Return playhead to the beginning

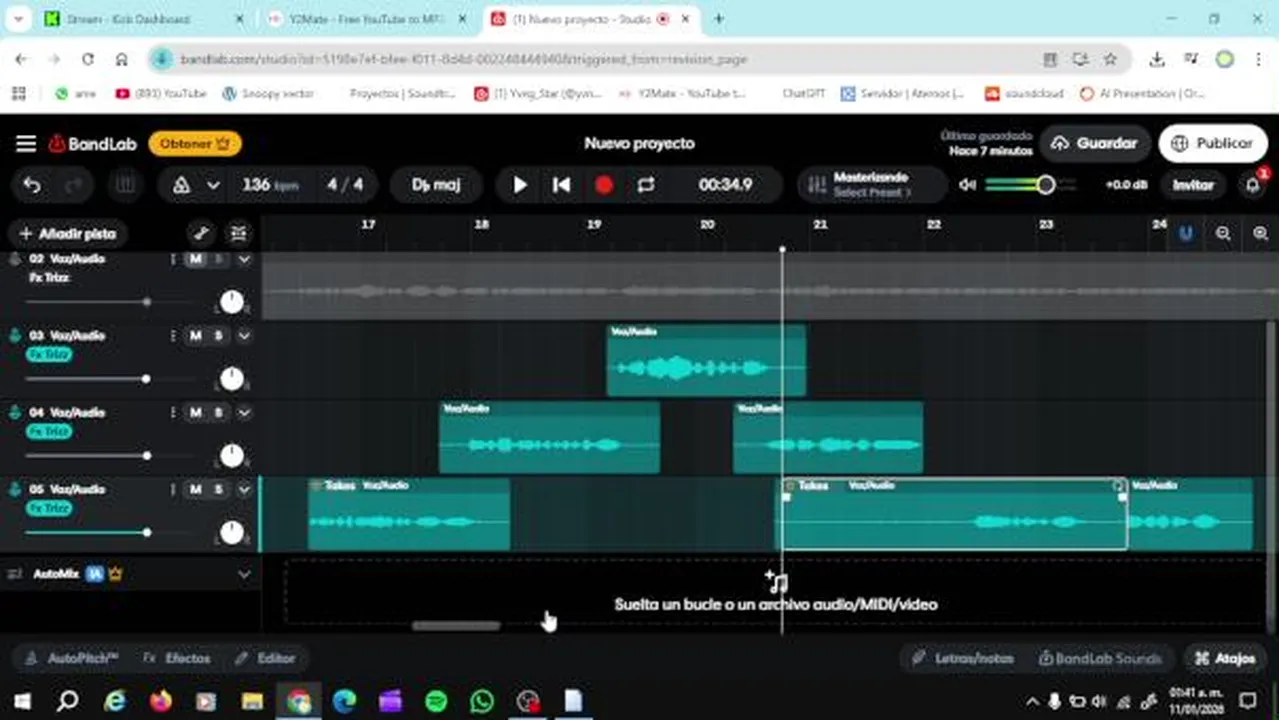562,185
